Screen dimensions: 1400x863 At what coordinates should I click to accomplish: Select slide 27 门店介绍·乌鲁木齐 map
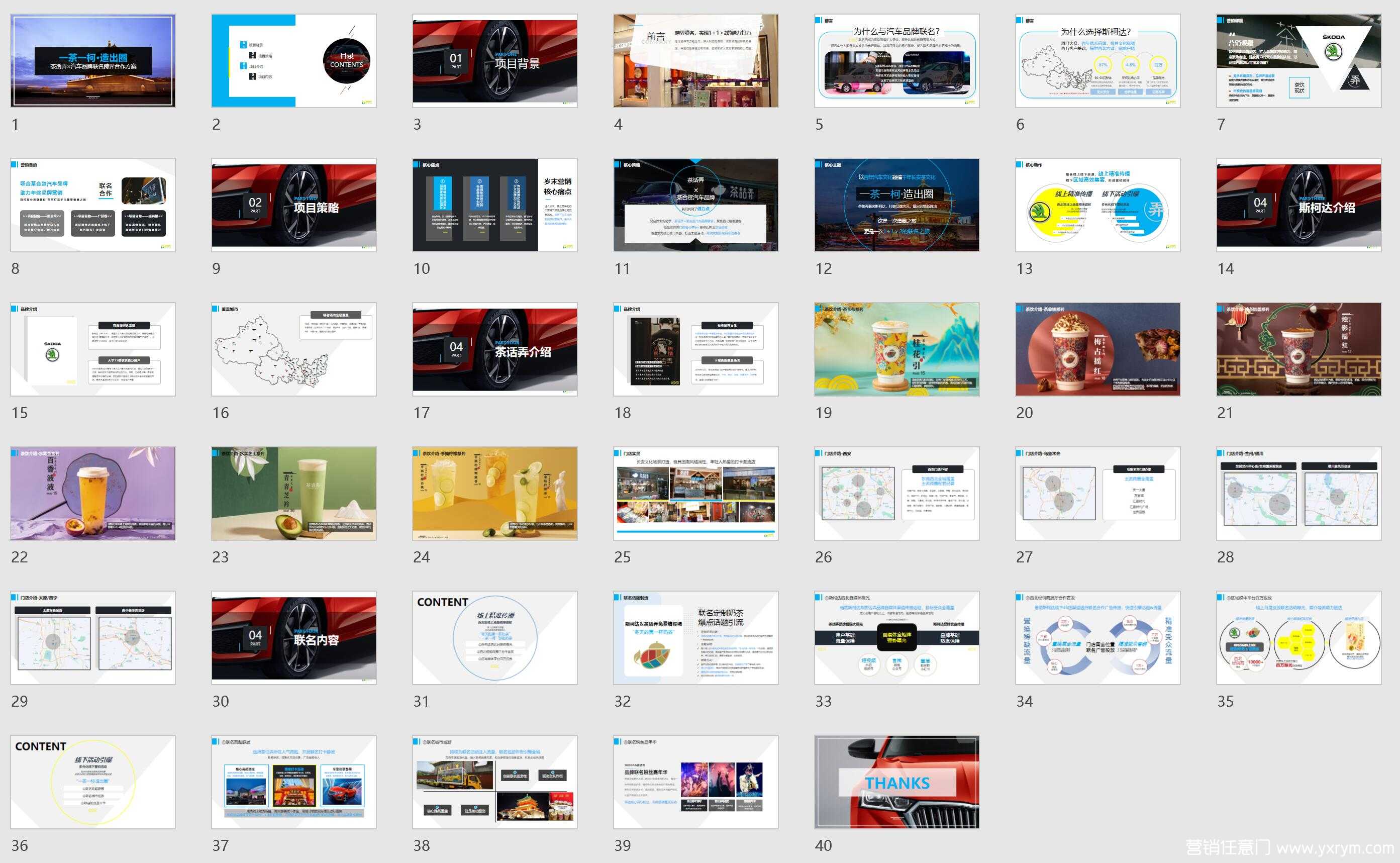pos(1097,494)
